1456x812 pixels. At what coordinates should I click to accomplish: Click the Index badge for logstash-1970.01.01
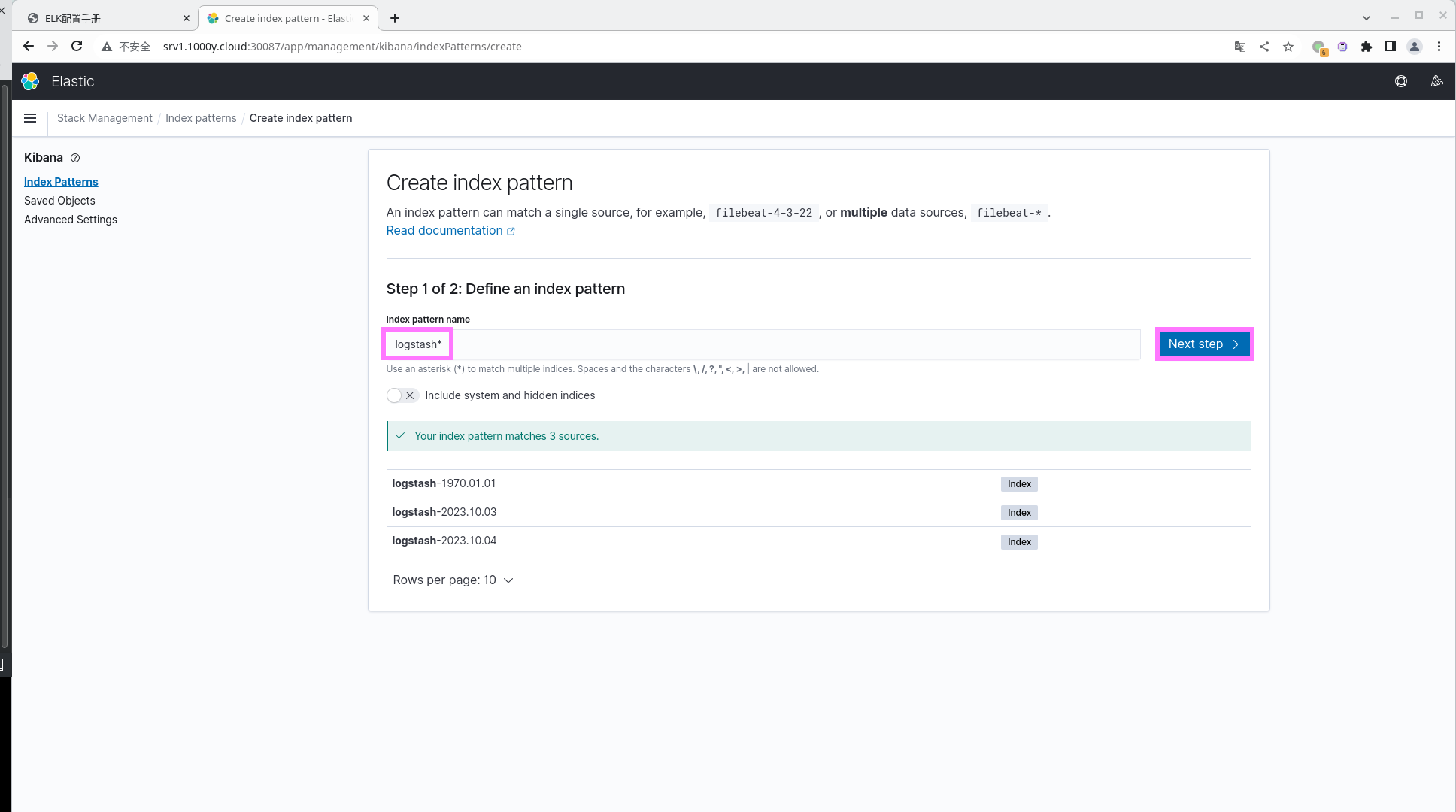[x=1019, y=484]
